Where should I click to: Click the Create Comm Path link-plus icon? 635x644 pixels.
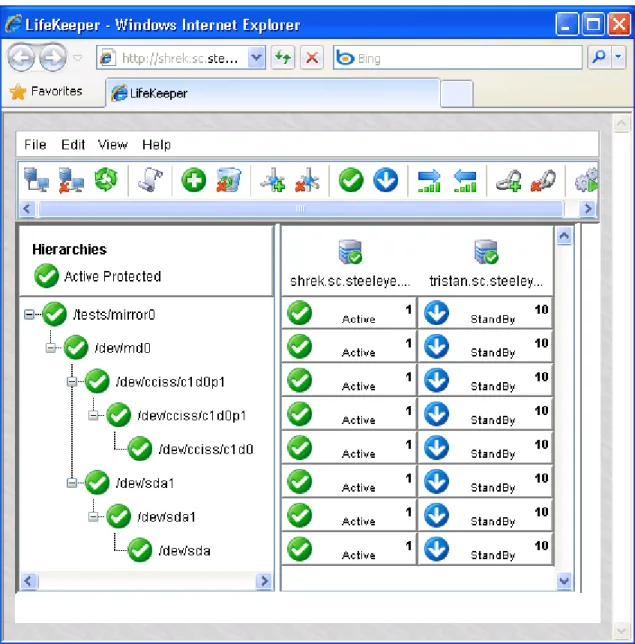(508, 181)
